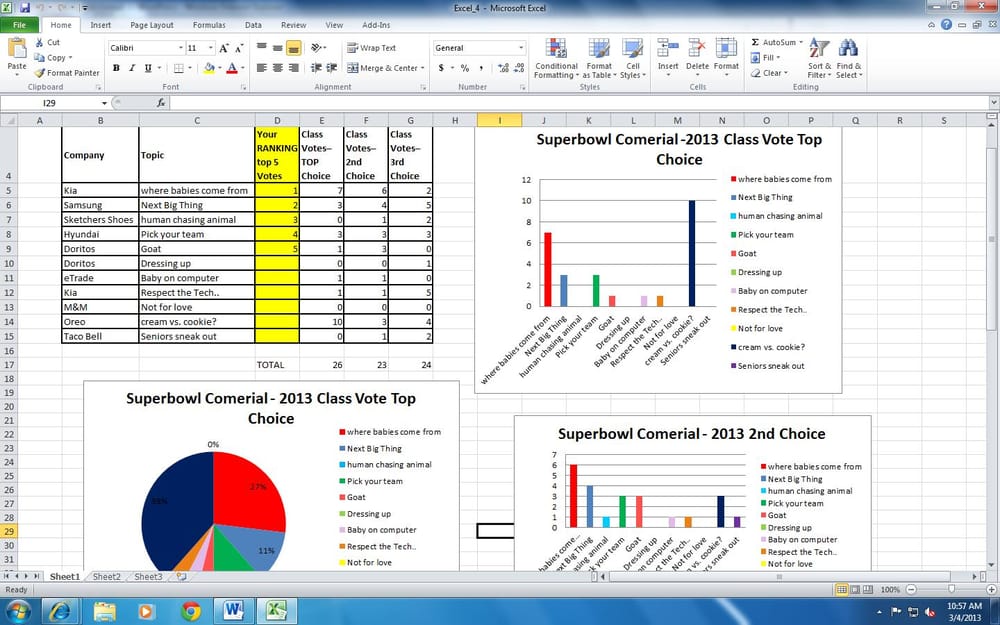Click the Delete cells icon
This screenshot has width=1000, height=625.
[697, 48]
